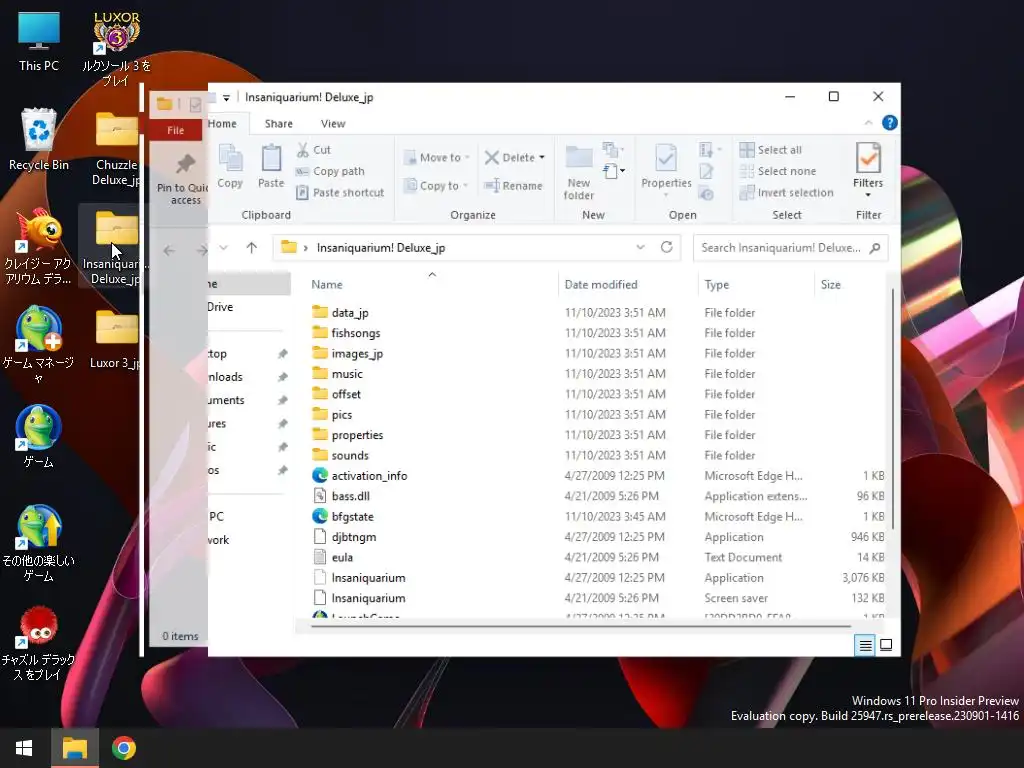Open the New item dropdown icon
1024x768 pixels.
tap(613, 172)
